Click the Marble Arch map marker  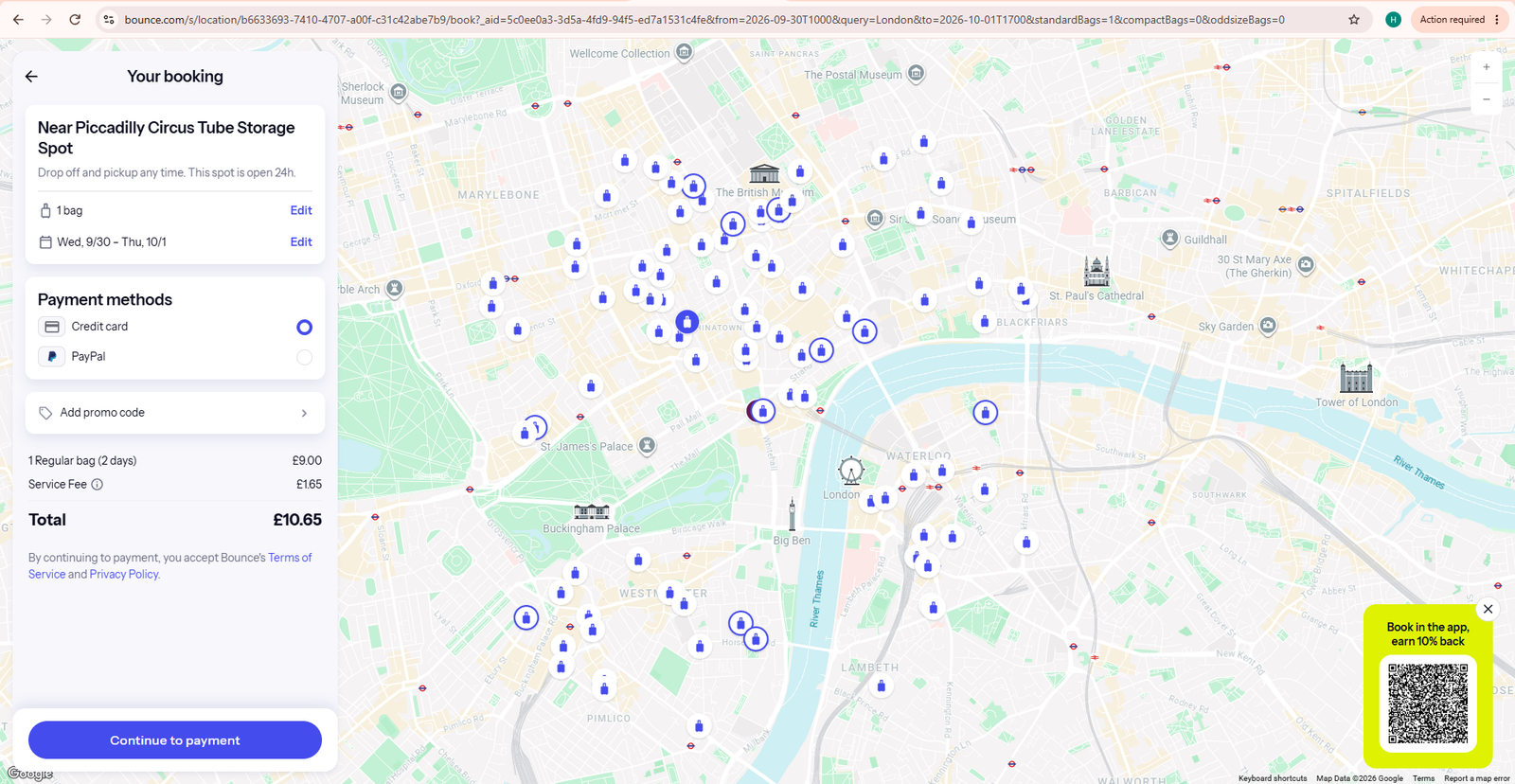pyautogui.click(x=395, y=288)
